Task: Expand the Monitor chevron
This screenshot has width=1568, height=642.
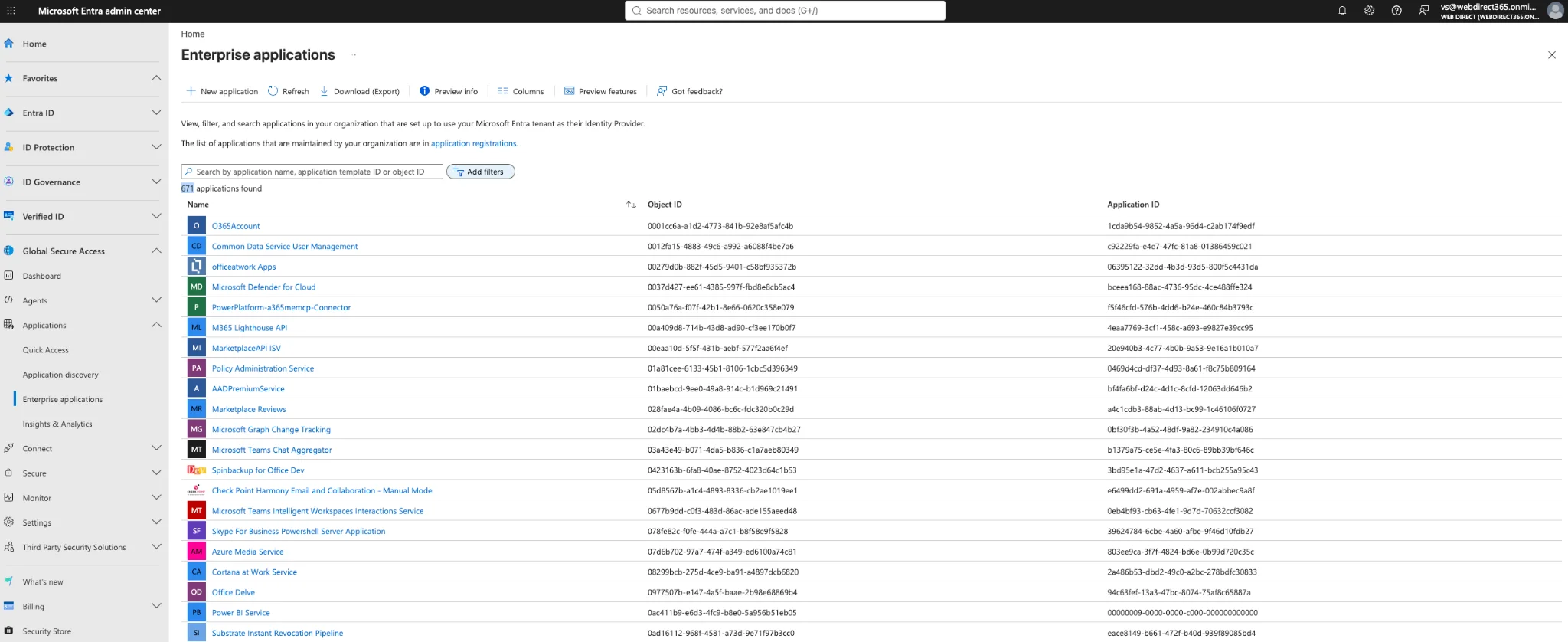Action: tap(156, 498)
